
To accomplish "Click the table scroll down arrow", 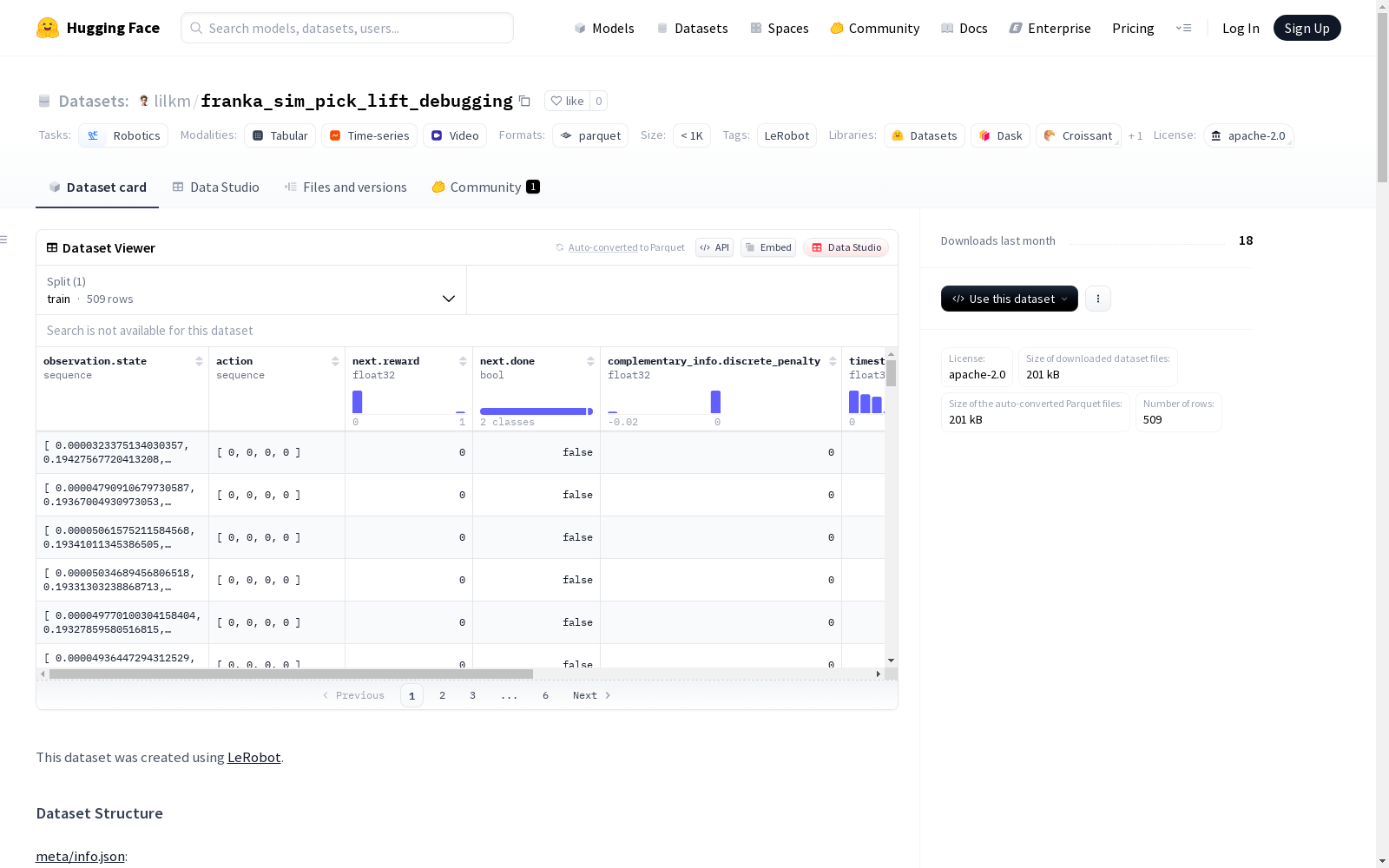I will point(891,661).
